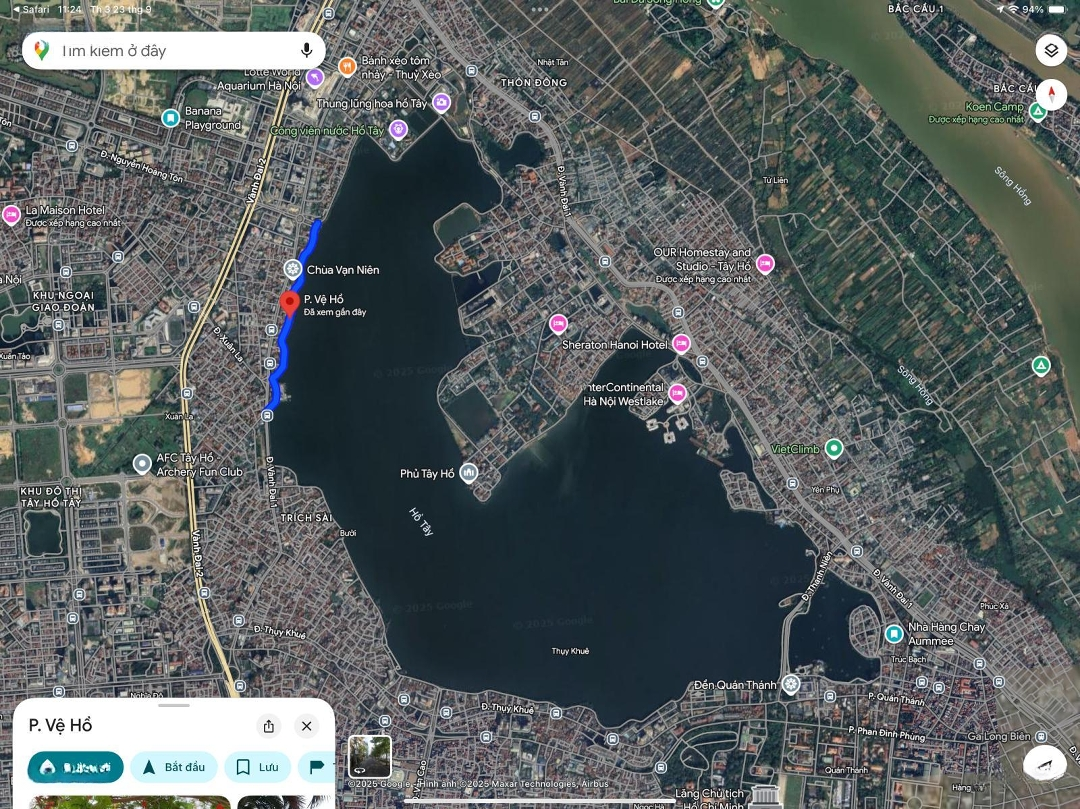Select the VietClimb map marker
This screenshot has height=809, width=1080.
point(834,448)
